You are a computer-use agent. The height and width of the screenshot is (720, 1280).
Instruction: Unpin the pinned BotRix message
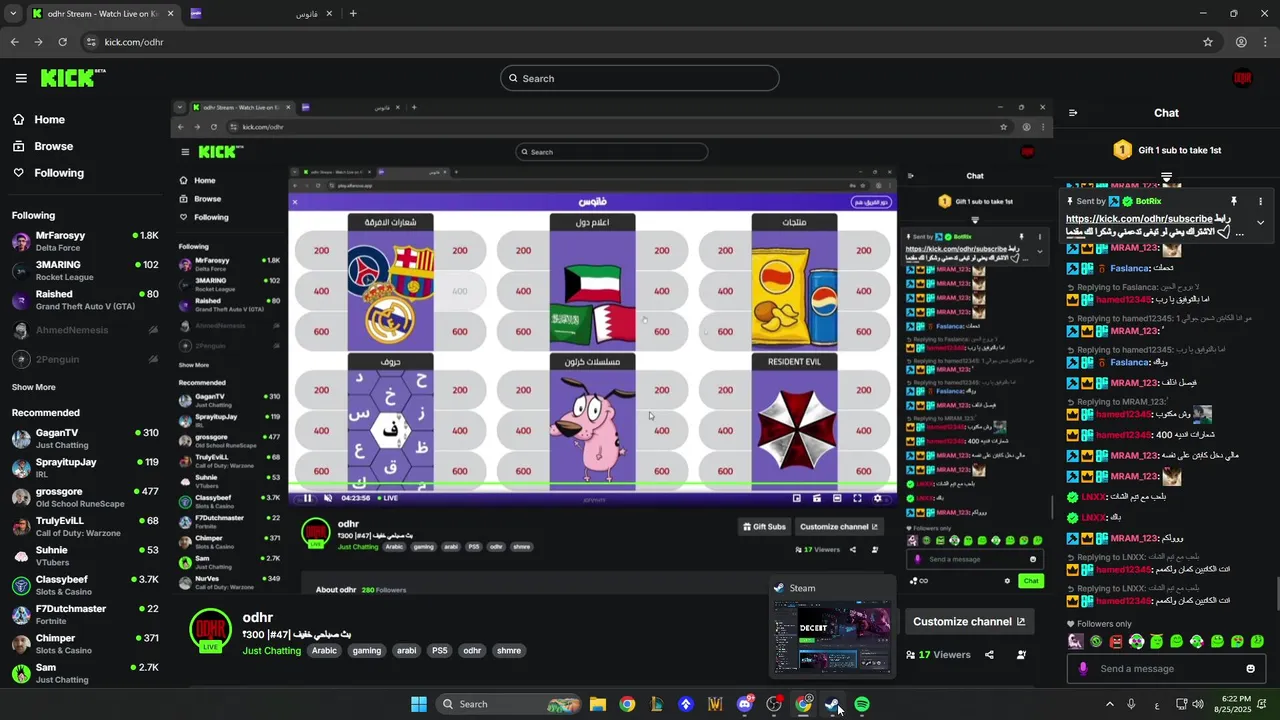click(1234, 201)
